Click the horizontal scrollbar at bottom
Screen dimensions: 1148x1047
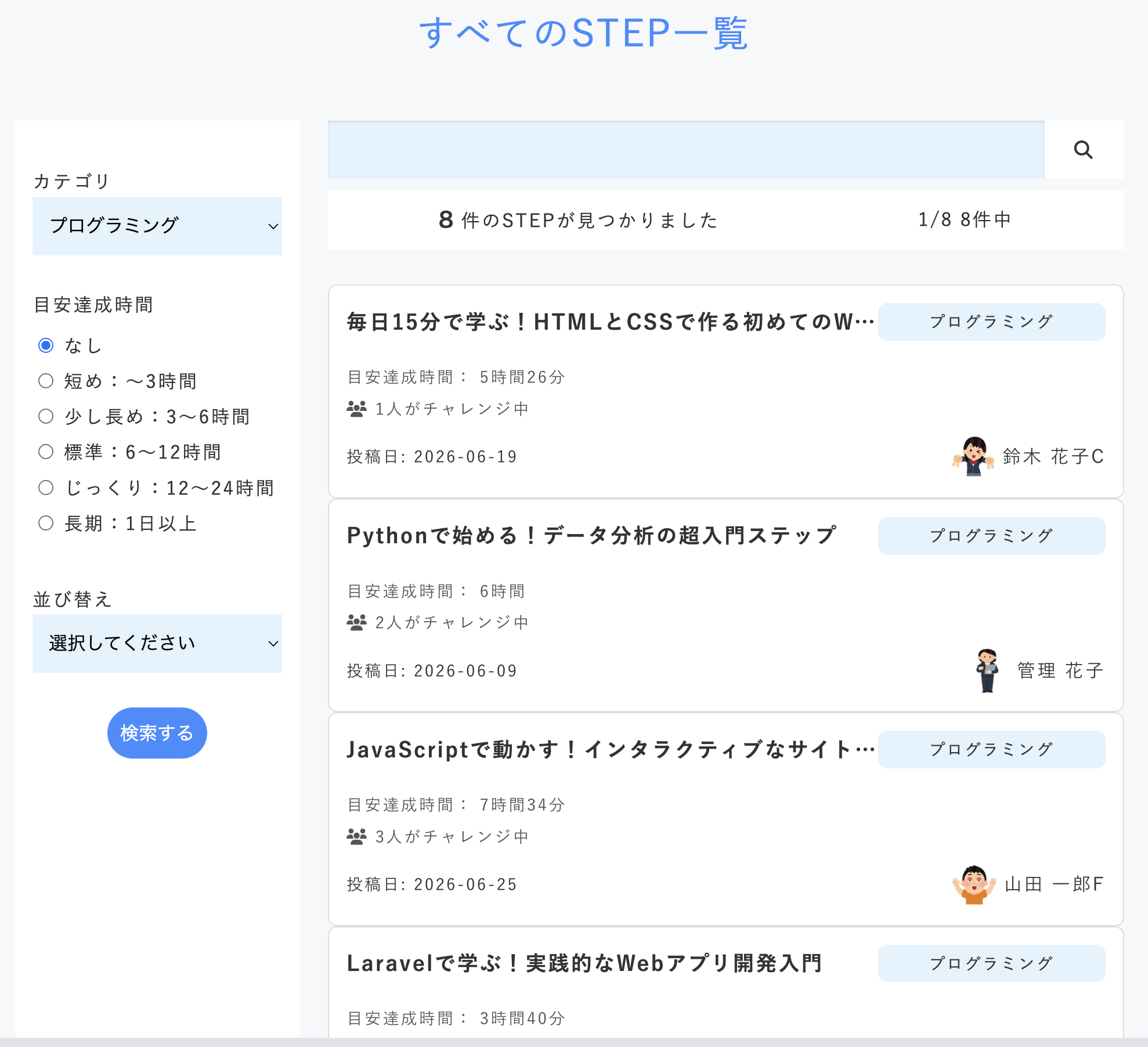(x=574, y=1042)
